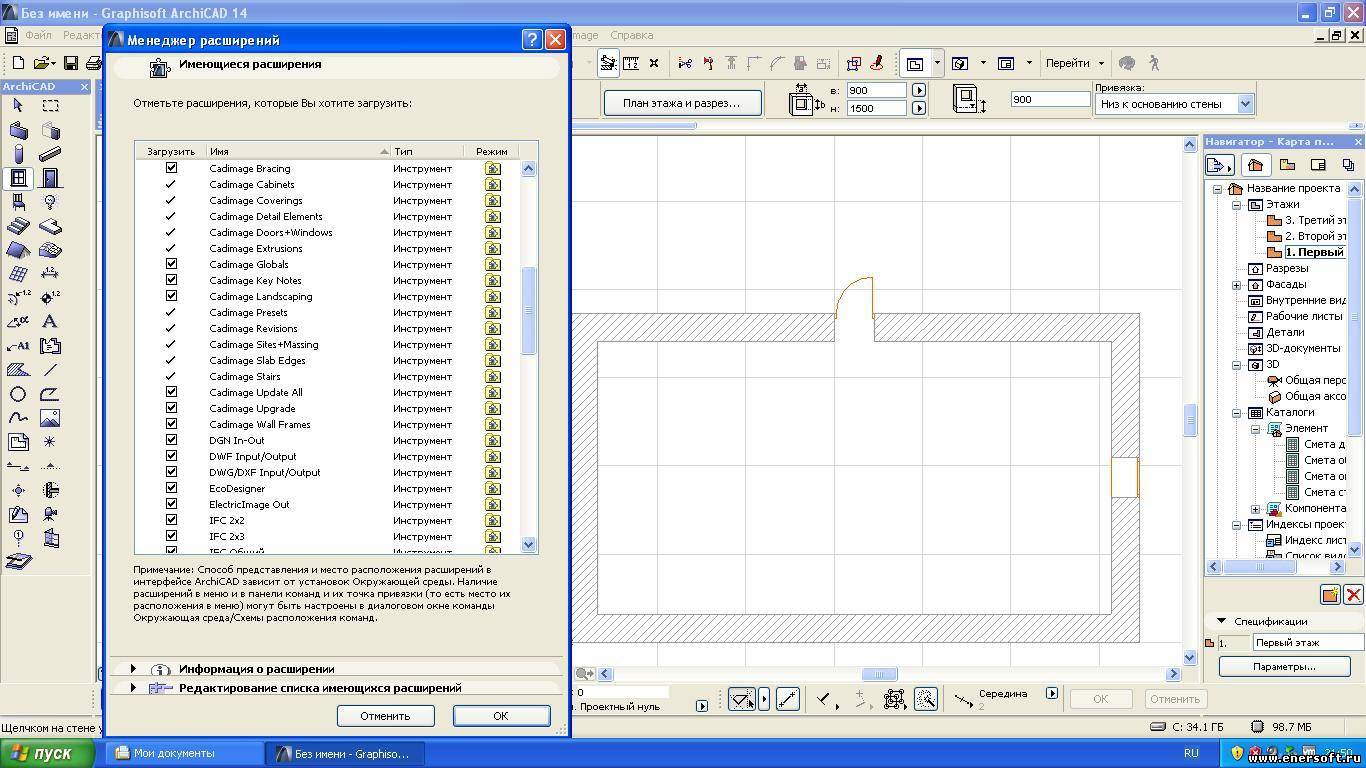The image size is (1366, 768).
Task: Click the Magic Wand icon in bottom toolbar
Action: tap(926, 699)
